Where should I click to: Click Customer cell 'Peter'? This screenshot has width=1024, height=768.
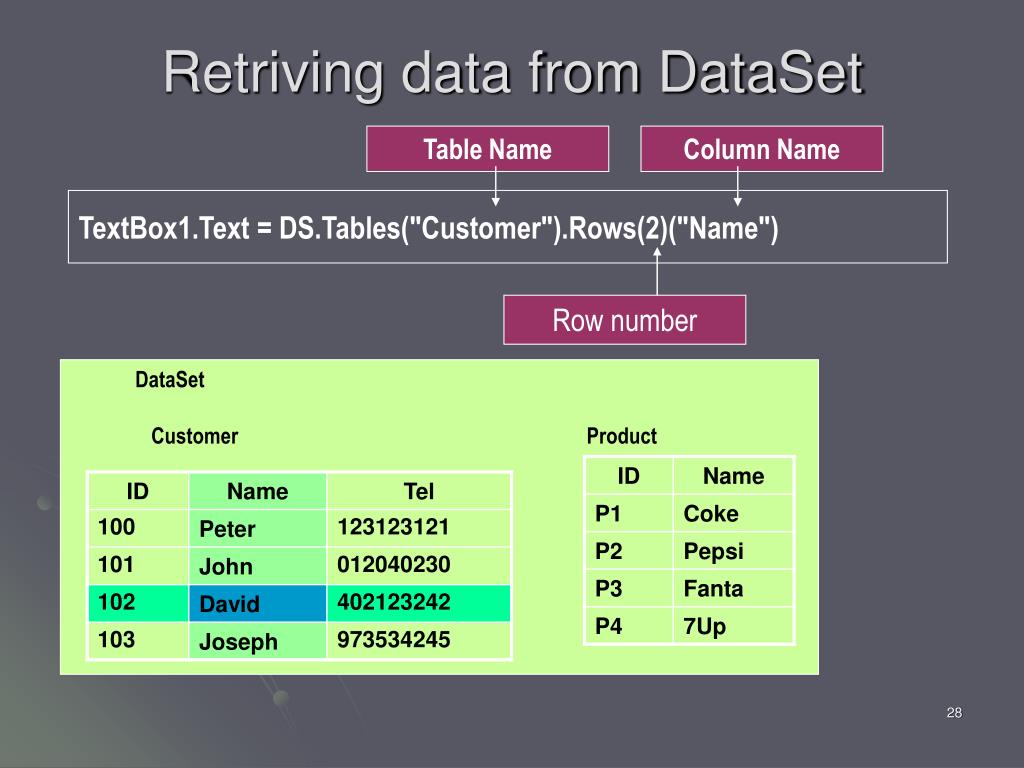tap(258, 528)
